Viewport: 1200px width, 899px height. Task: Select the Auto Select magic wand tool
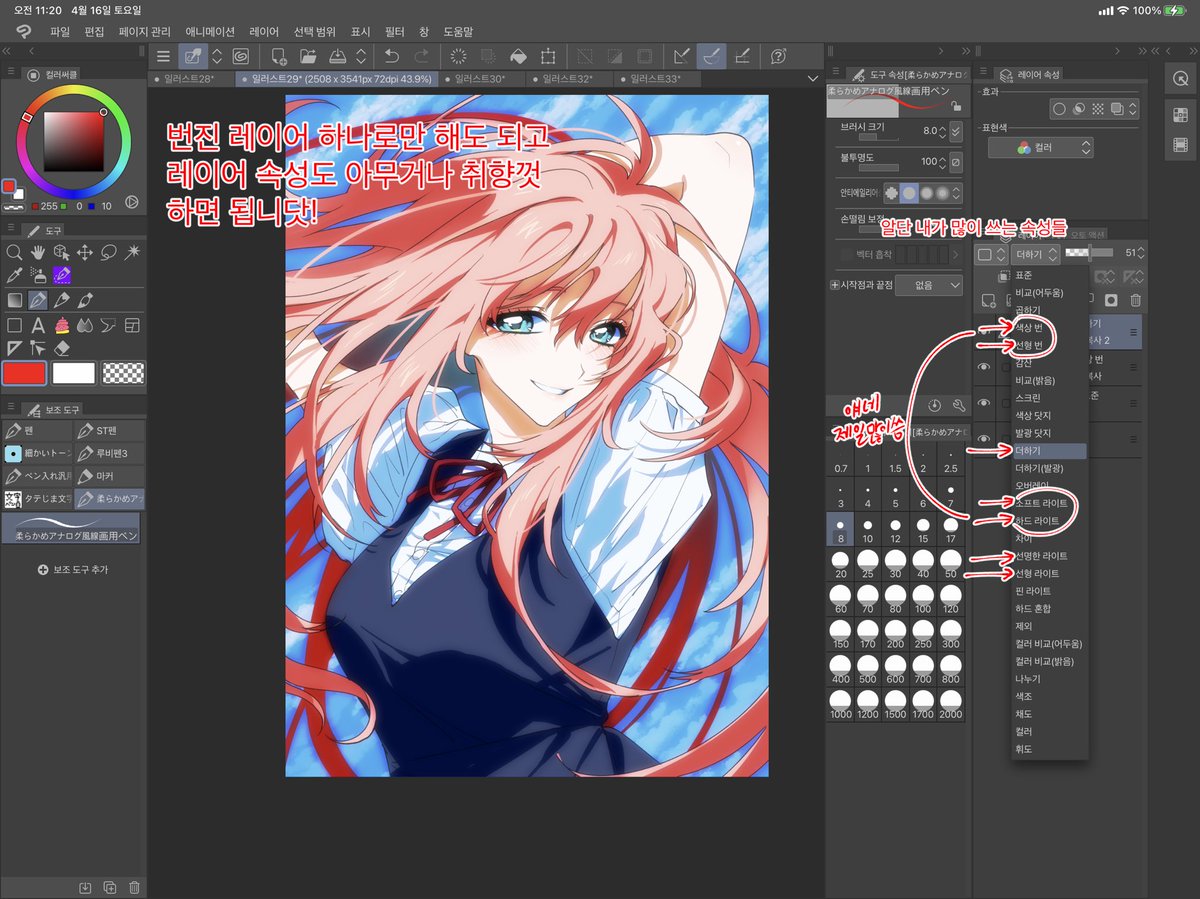point(133,252)
